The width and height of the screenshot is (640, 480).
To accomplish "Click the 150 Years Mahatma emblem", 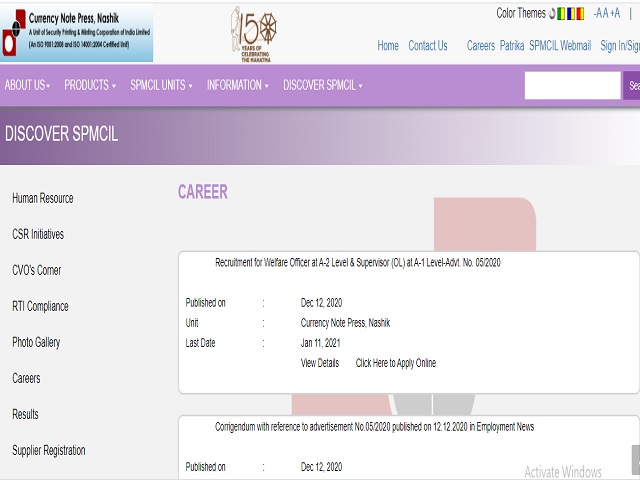I will [254, 34].
